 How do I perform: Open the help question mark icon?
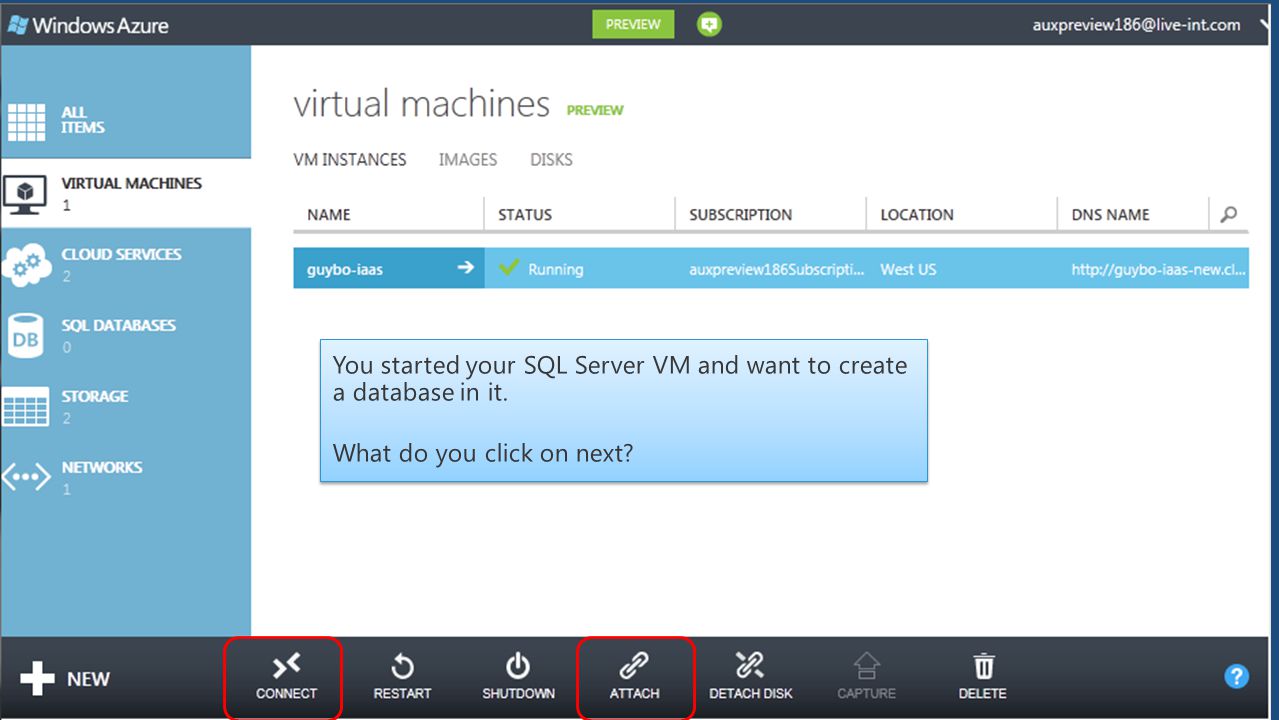click(1236, 677)
